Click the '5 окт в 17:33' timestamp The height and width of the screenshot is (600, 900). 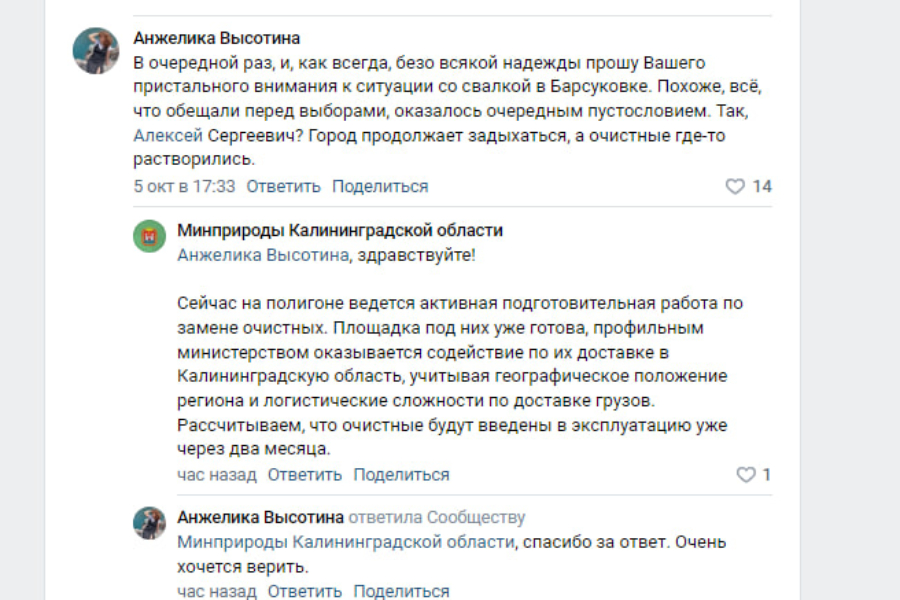click(184, 186)
